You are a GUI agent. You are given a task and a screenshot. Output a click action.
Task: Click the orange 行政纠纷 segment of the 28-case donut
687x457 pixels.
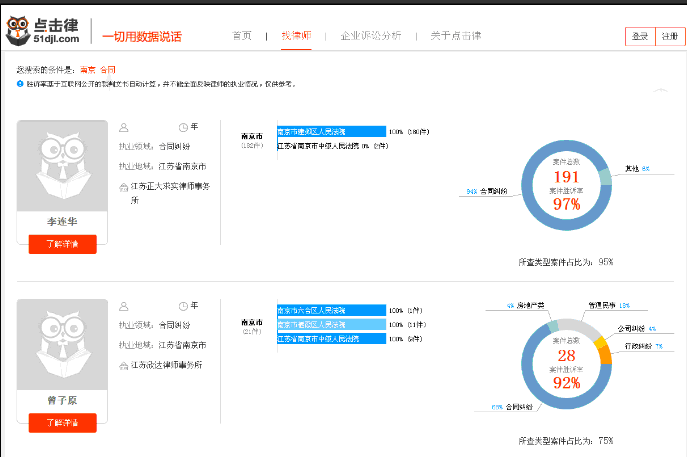(x=605, y=355)
